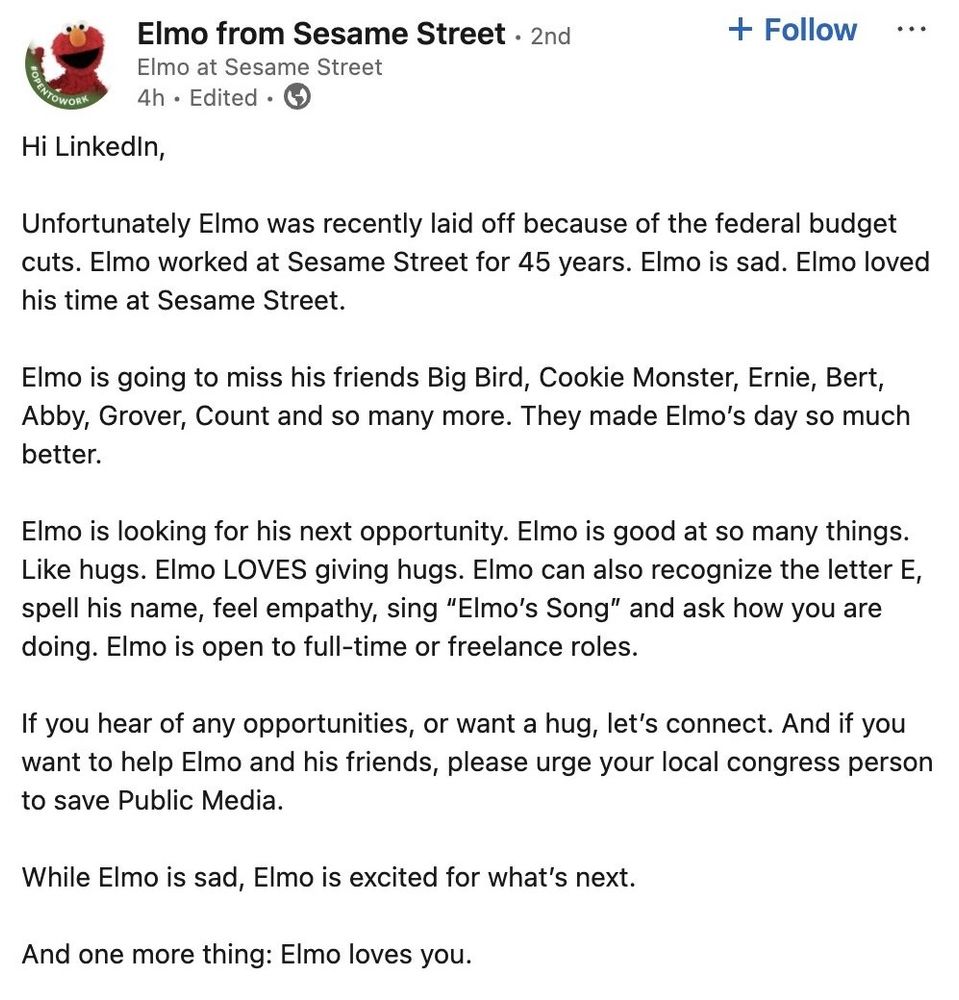Click the 2nd degree connection badge
Viewport: 959px width, 1000px height.
(550, 36)
